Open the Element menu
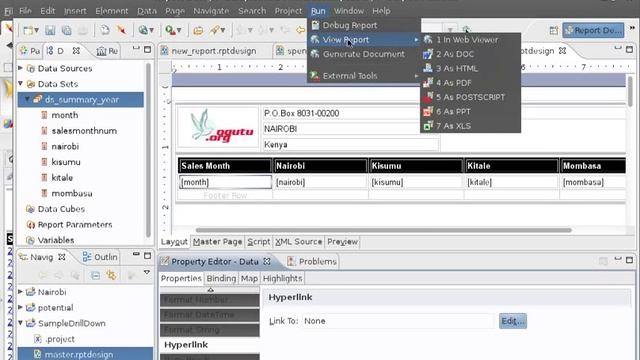640x360 pixels. pyautogui.click(x=111, y=11)
